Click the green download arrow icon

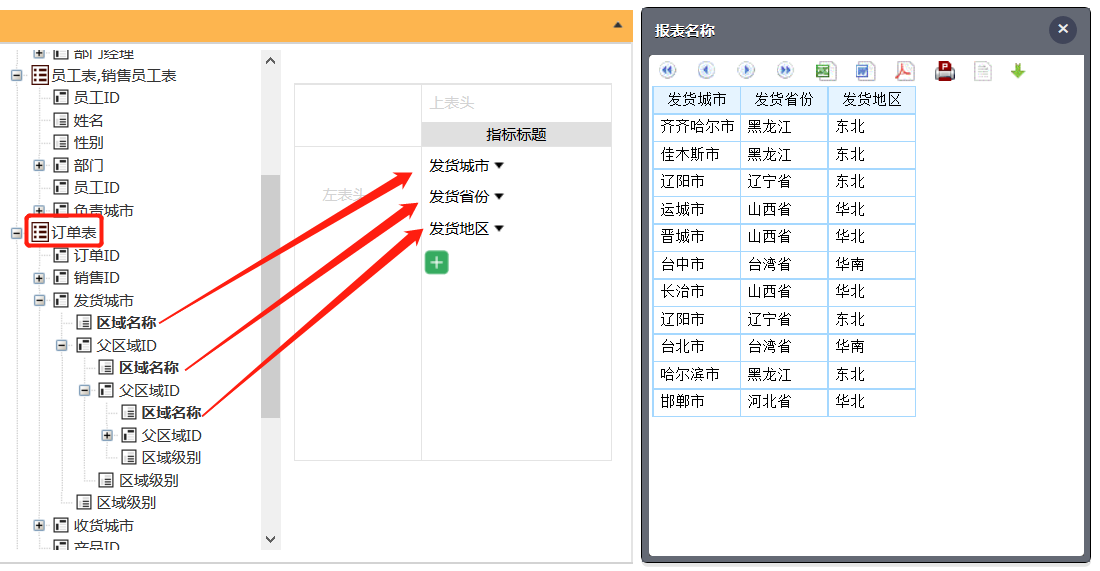click(x=1018, y=70)
